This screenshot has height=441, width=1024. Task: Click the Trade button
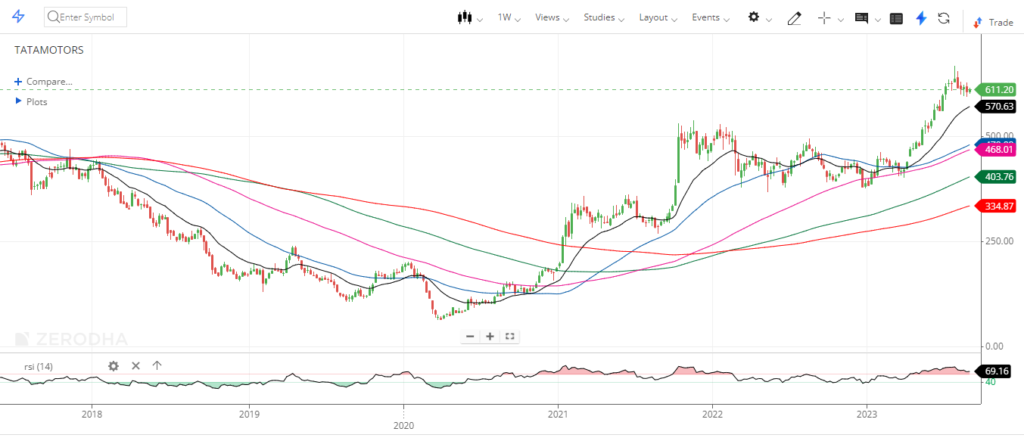click(993, 22)
